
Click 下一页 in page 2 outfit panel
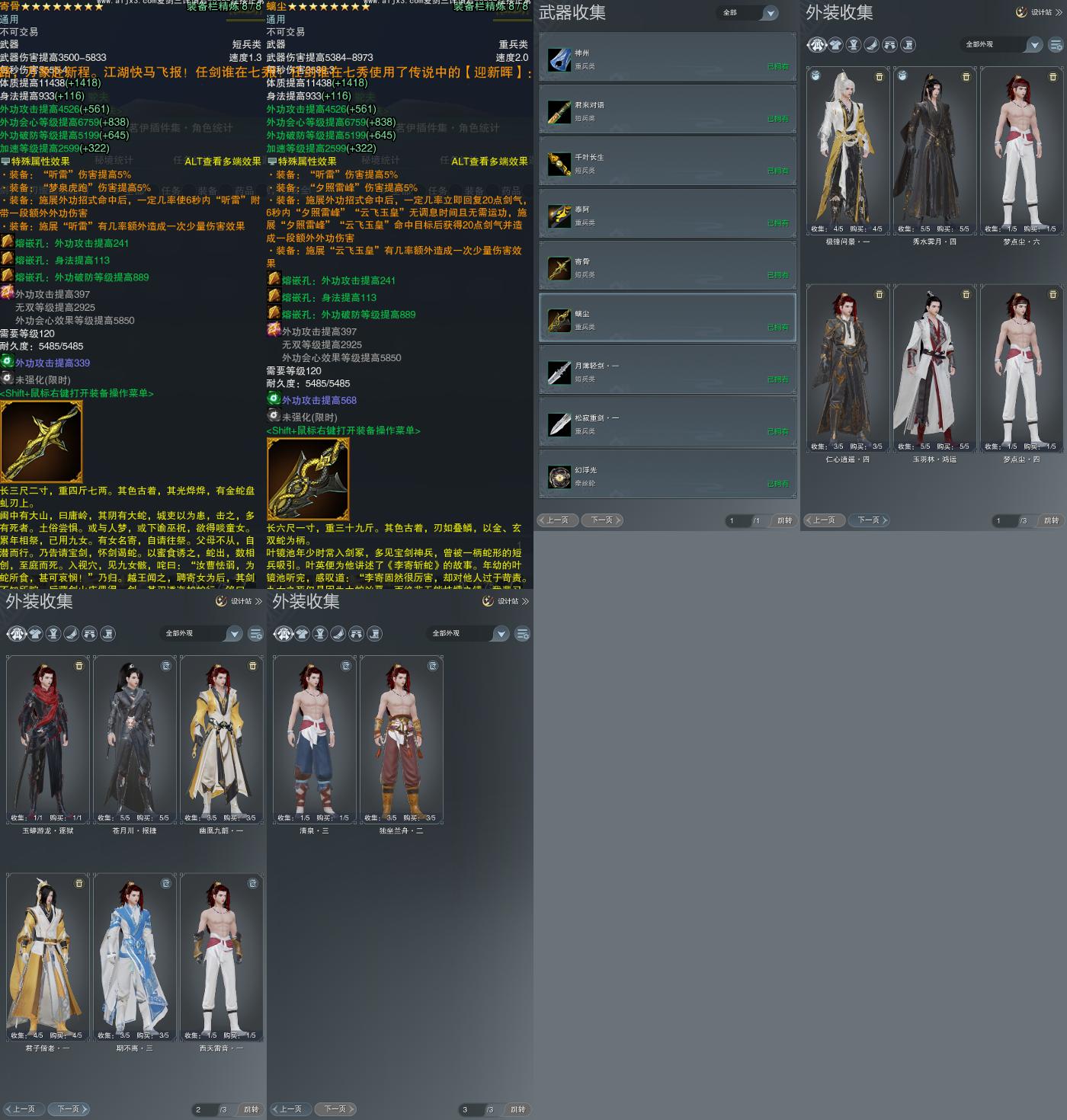click(x=69, y=1109)
